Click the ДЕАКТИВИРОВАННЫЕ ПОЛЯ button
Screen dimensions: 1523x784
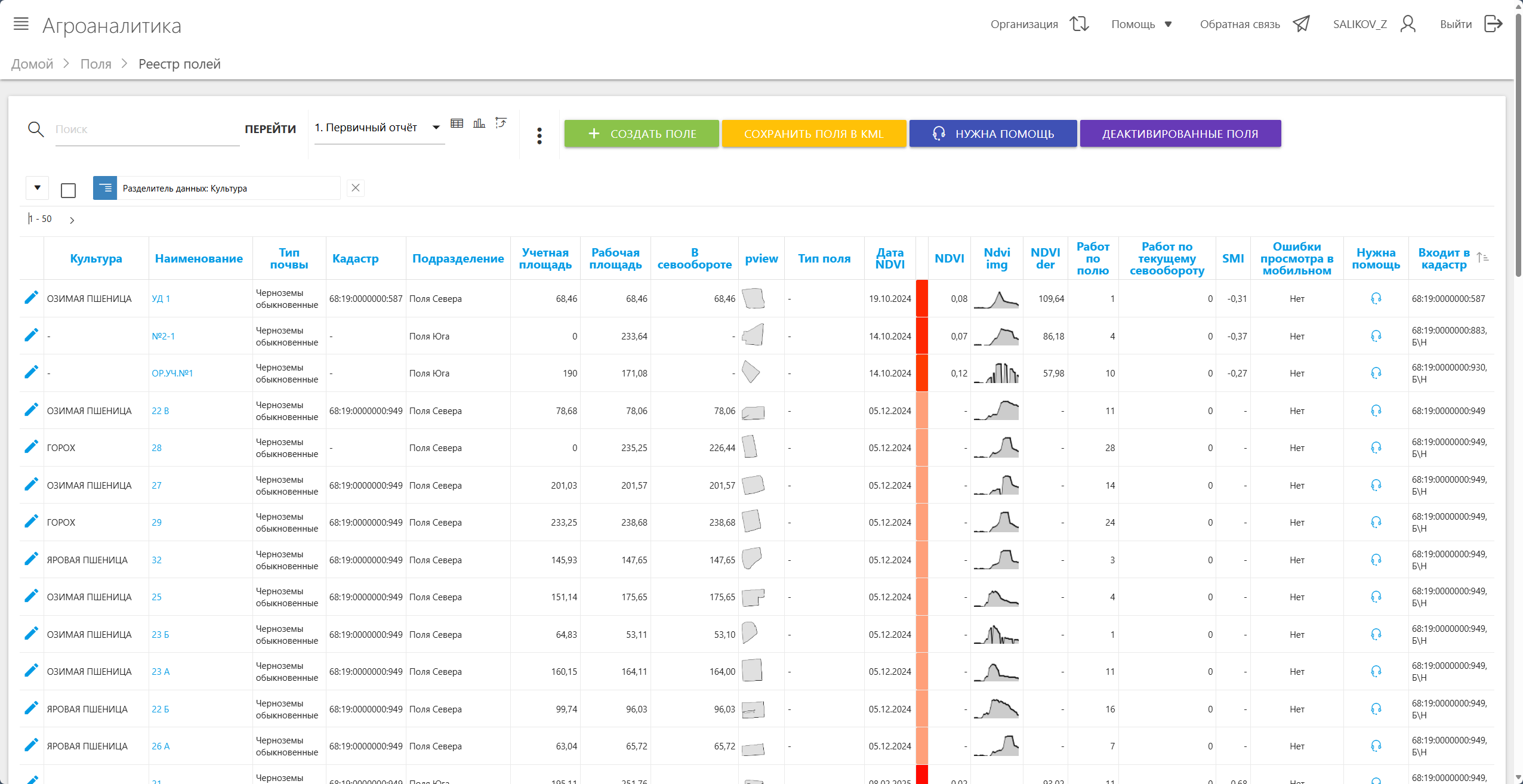(x=1180, y=134)
